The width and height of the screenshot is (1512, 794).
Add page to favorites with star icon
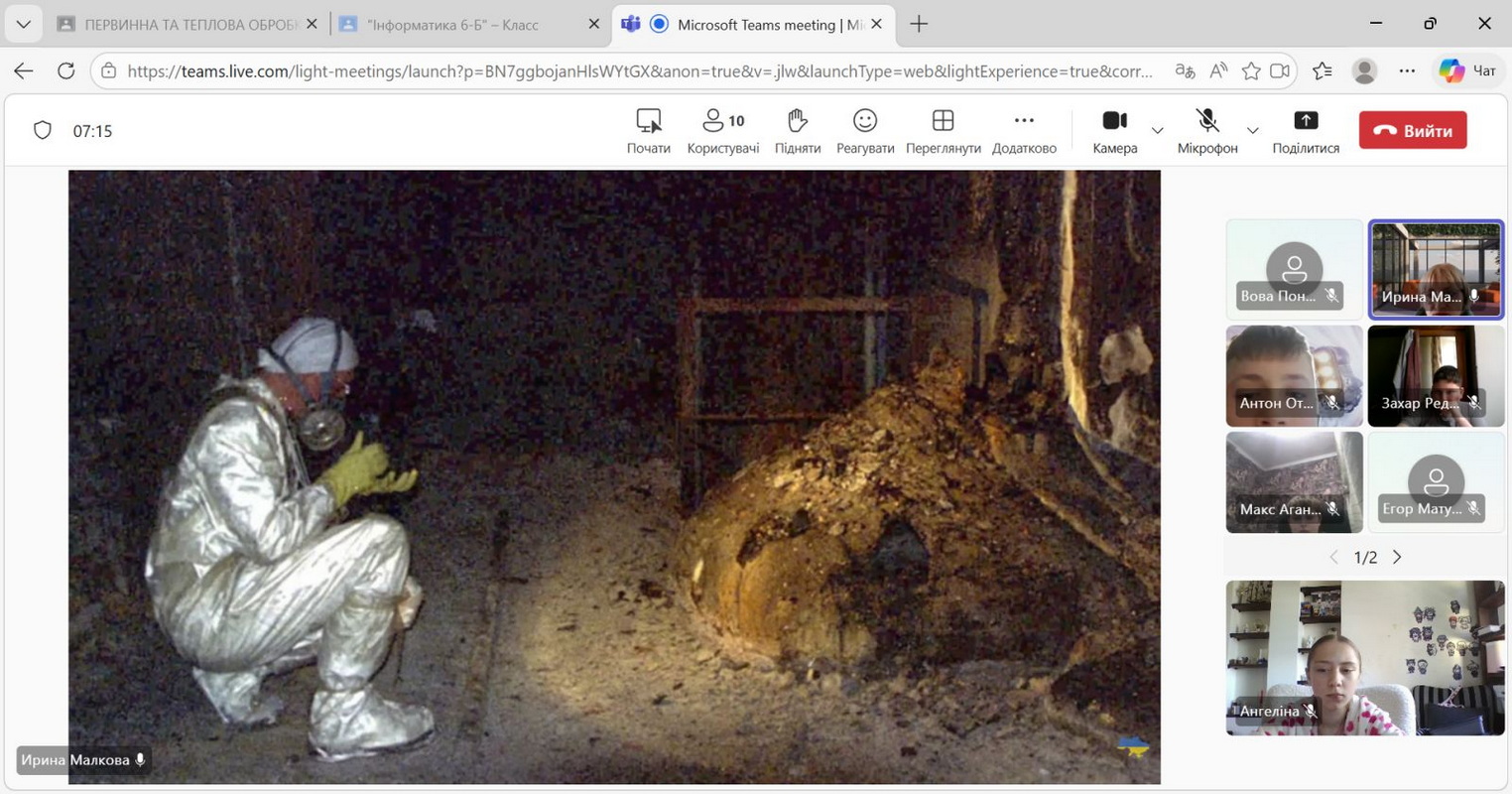[1251, 71]
